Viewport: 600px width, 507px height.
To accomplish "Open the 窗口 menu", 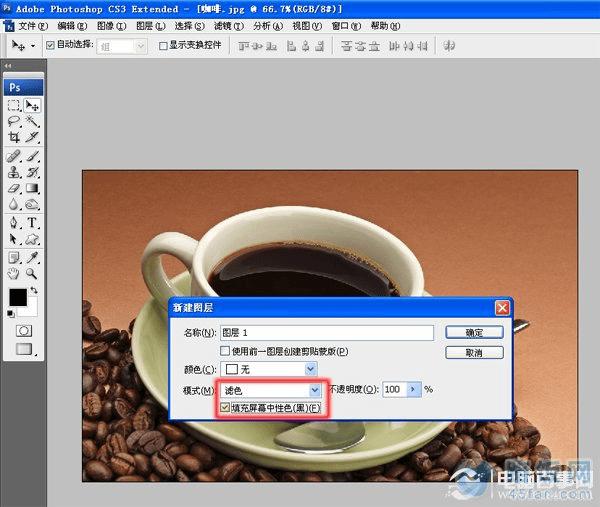I will tap(346, 26).
